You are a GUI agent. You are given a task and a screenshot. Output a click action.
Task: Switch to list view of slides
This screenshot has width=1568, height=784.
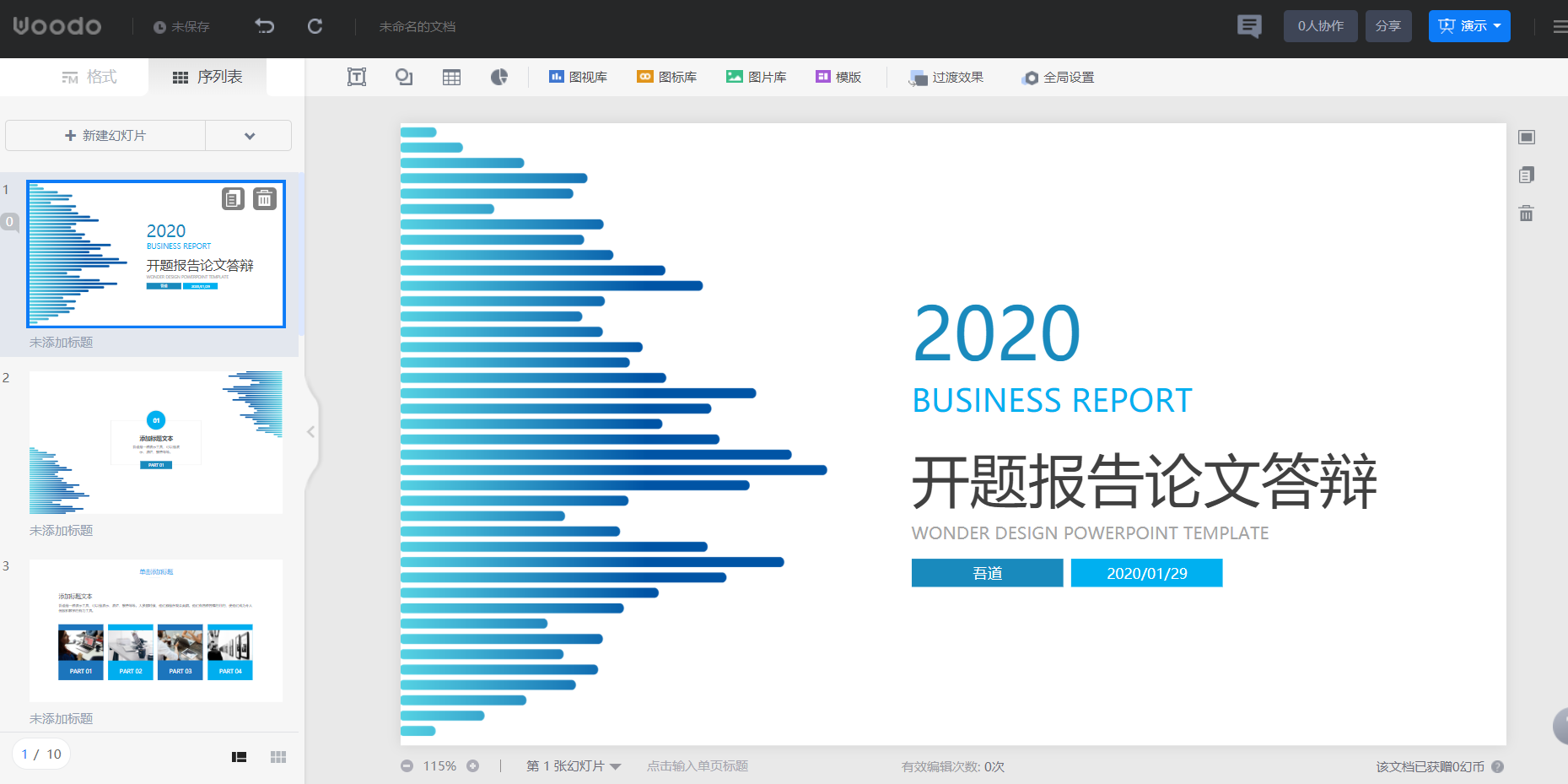[x=240, y=757]
